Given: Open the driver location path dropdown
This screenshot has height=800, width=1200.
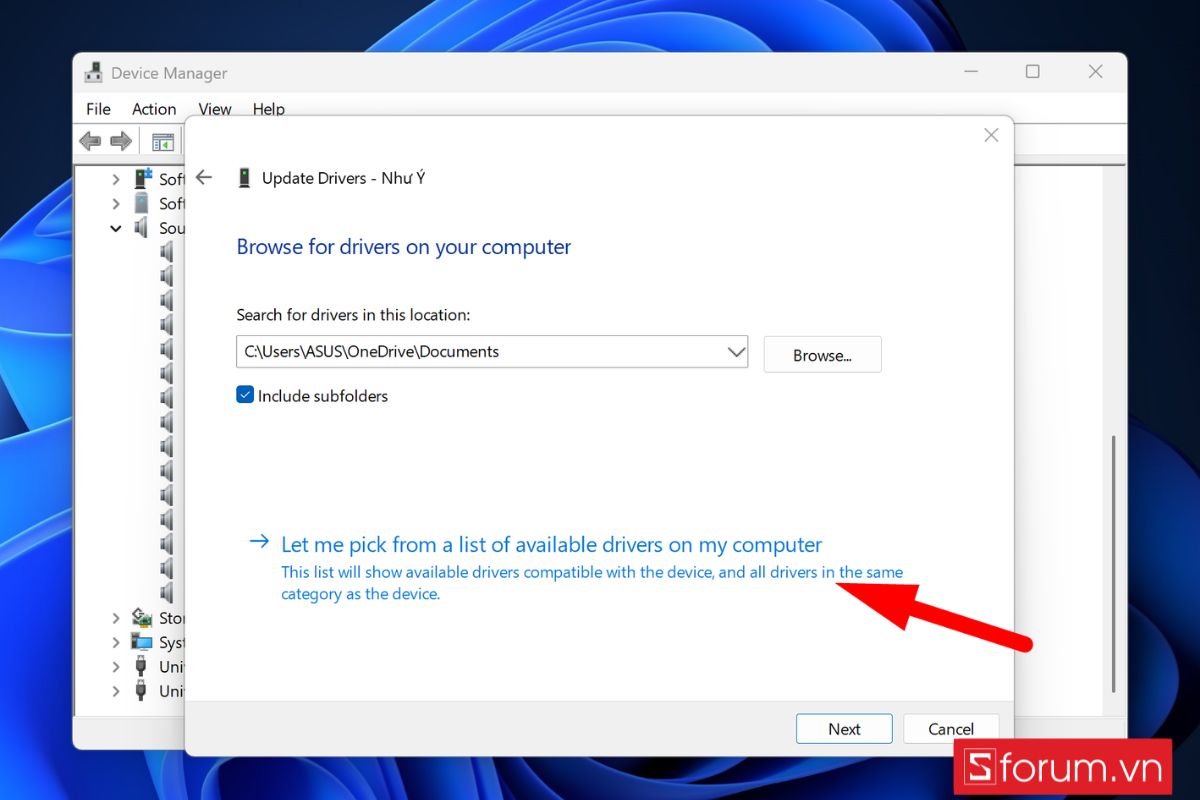Looking at the screenshot, I should click(736, 352).
